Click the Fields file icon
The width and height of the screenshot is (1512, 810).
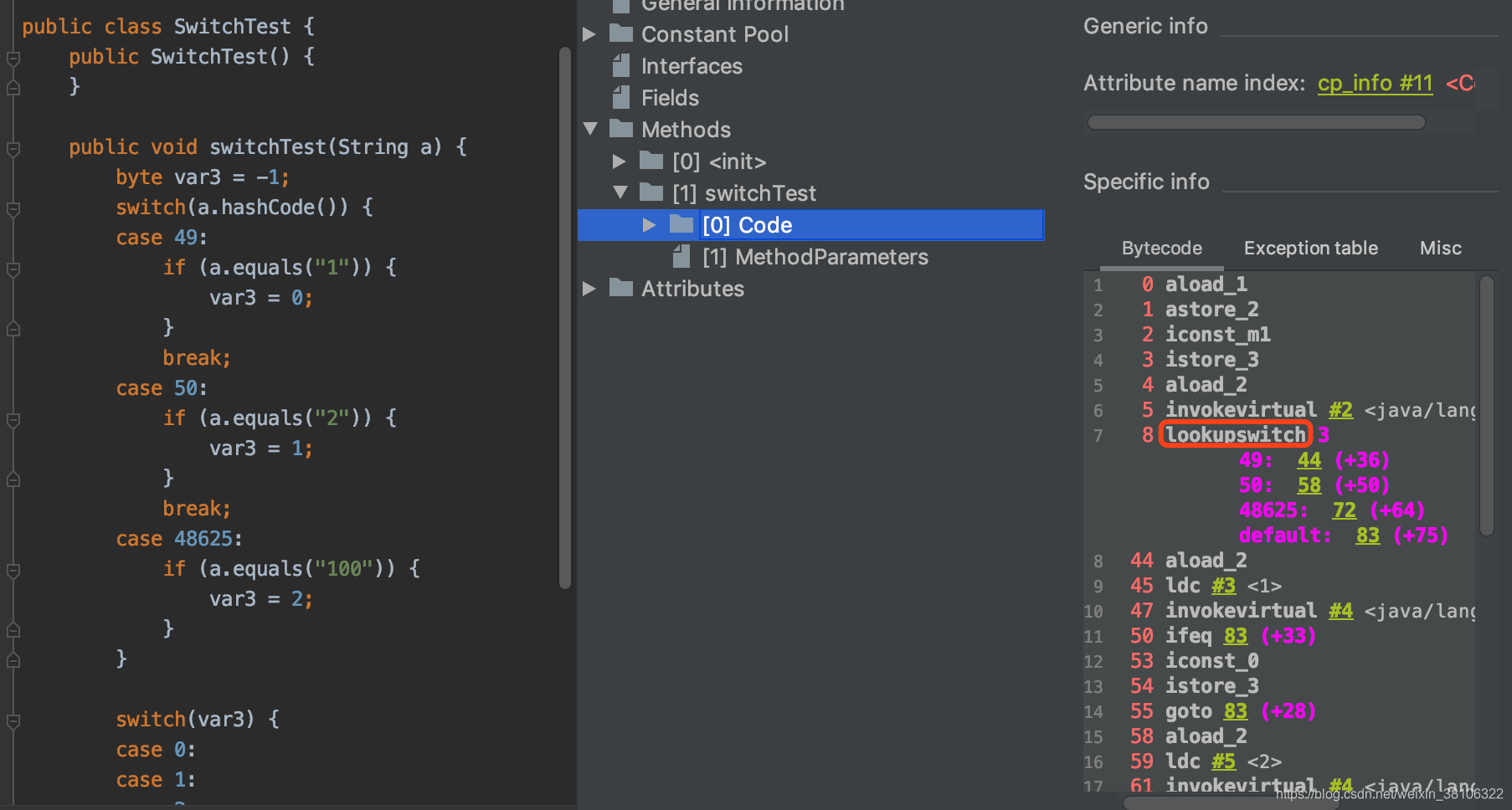coord(621,97)
